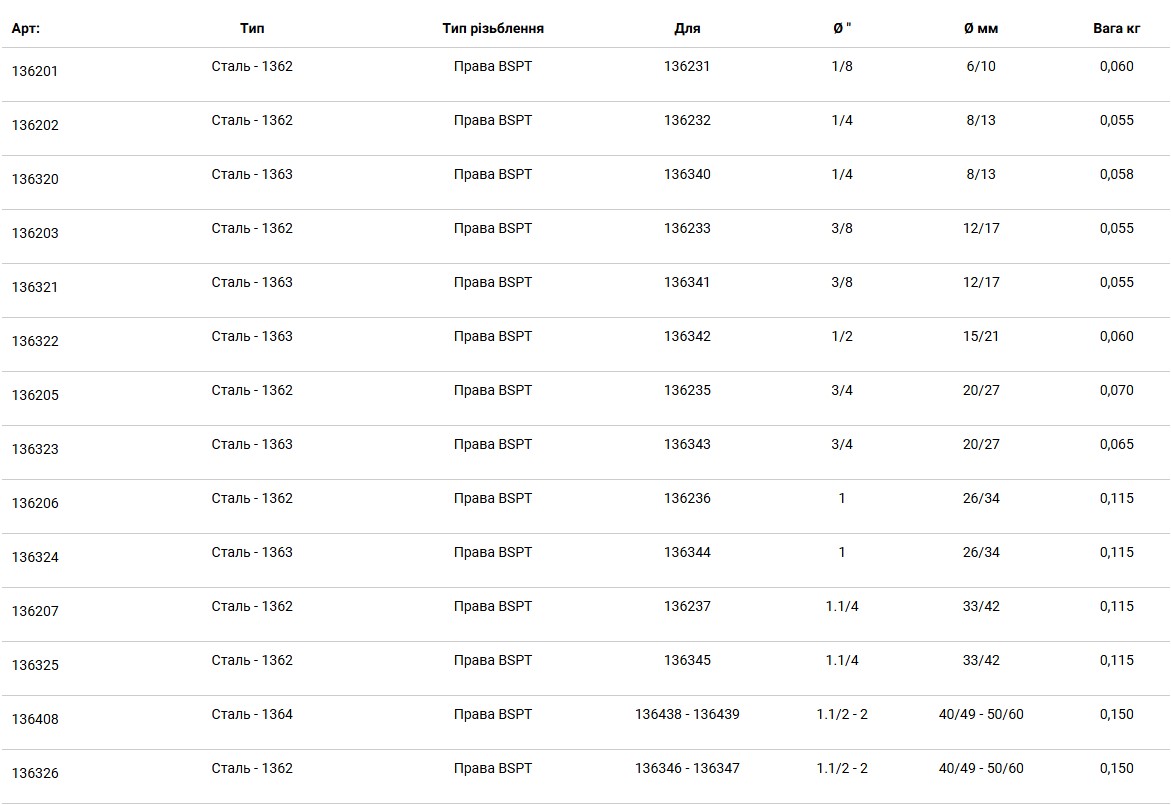
Task: Select article 136202 in the first column
Action: point(34,125)
